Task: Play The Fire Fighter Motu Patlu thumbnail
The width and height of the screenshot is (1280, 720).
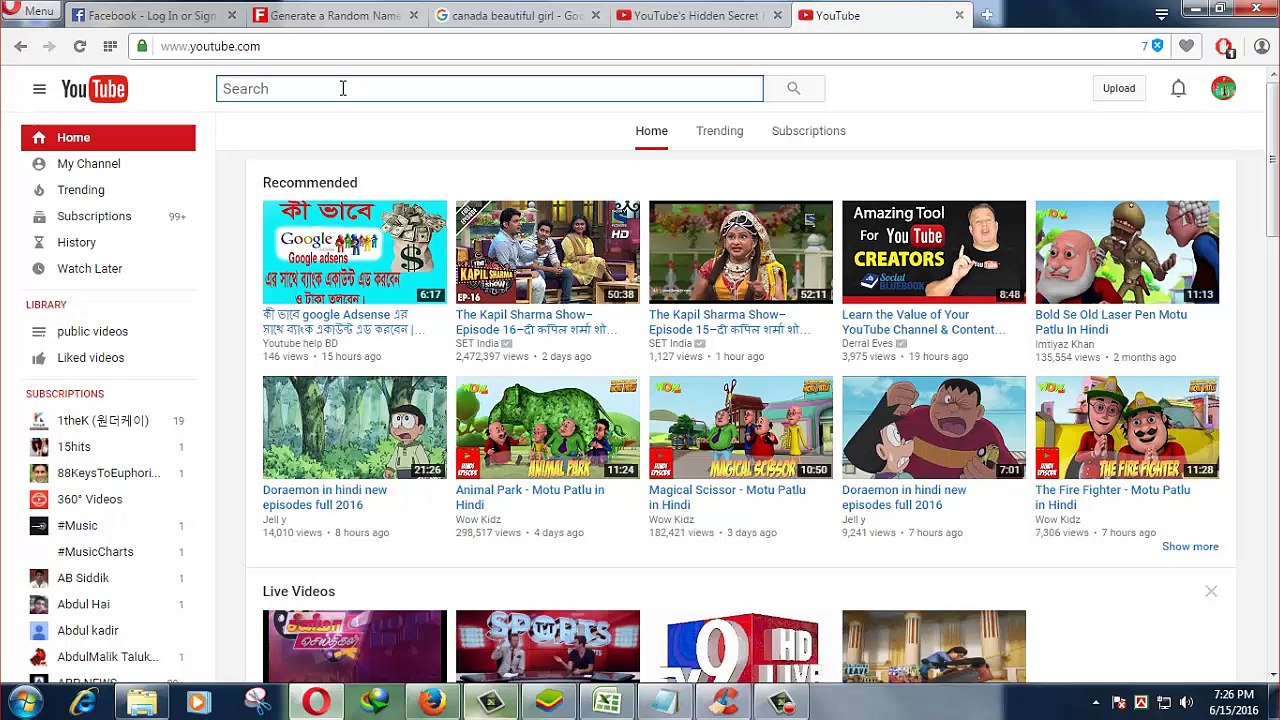Action: click(x=1127, y=428)
